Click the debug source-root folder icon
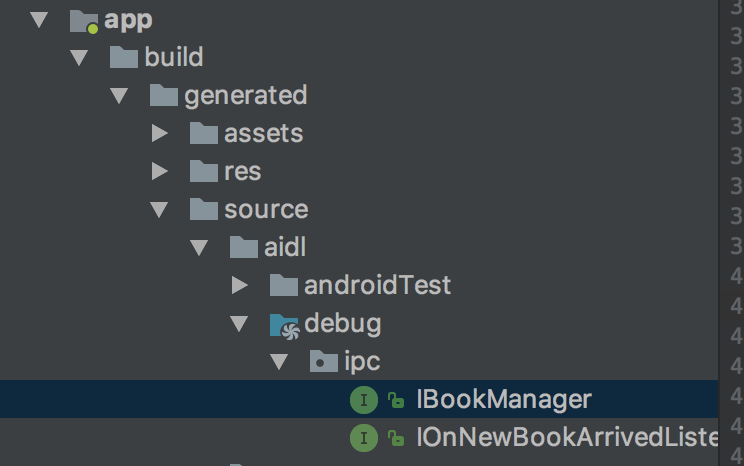The width and height of the screenshot is (744, 466). tap(285, 324)
